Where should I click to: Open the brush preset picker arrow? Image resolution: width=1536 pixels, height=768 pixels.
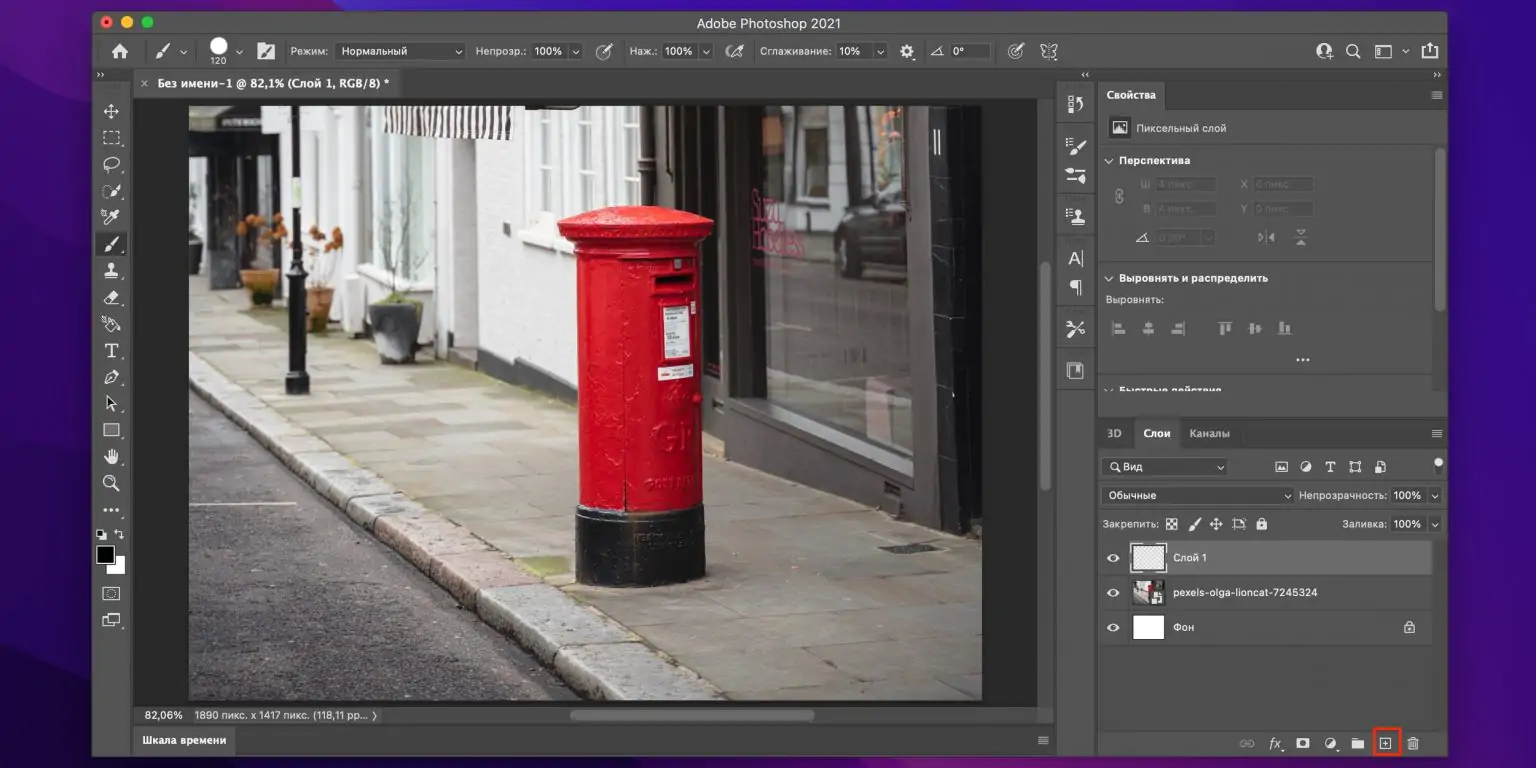(239, 52)
